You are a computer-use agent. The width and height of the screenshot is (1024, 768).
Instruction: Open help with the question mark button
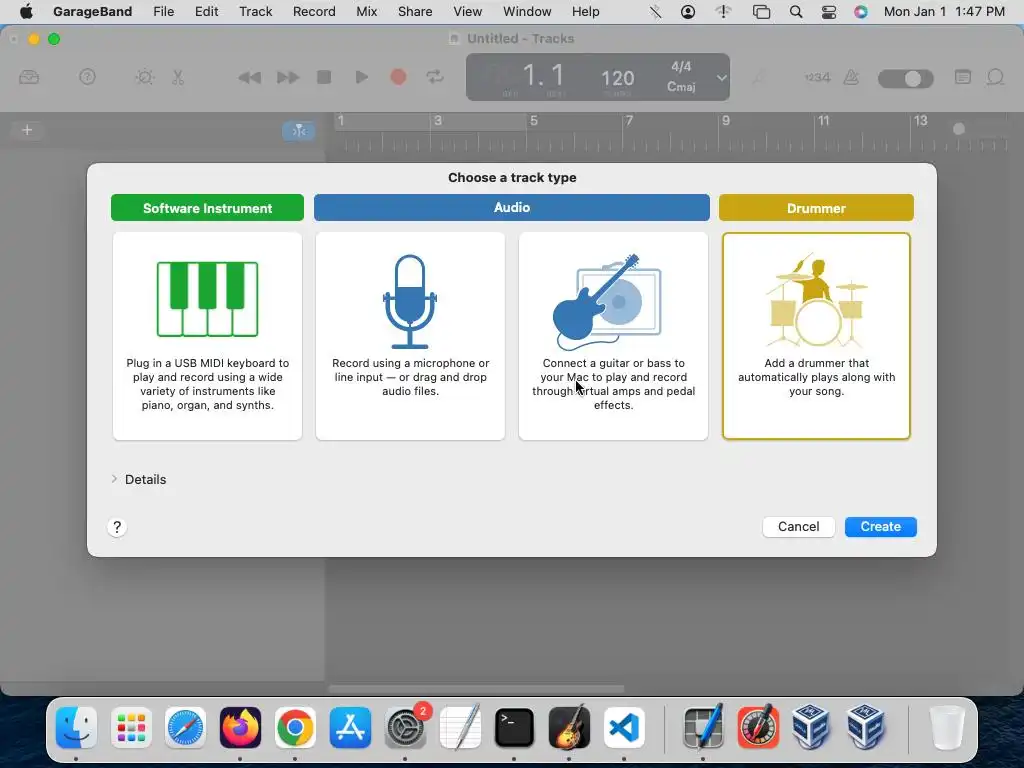coord(117,527)
